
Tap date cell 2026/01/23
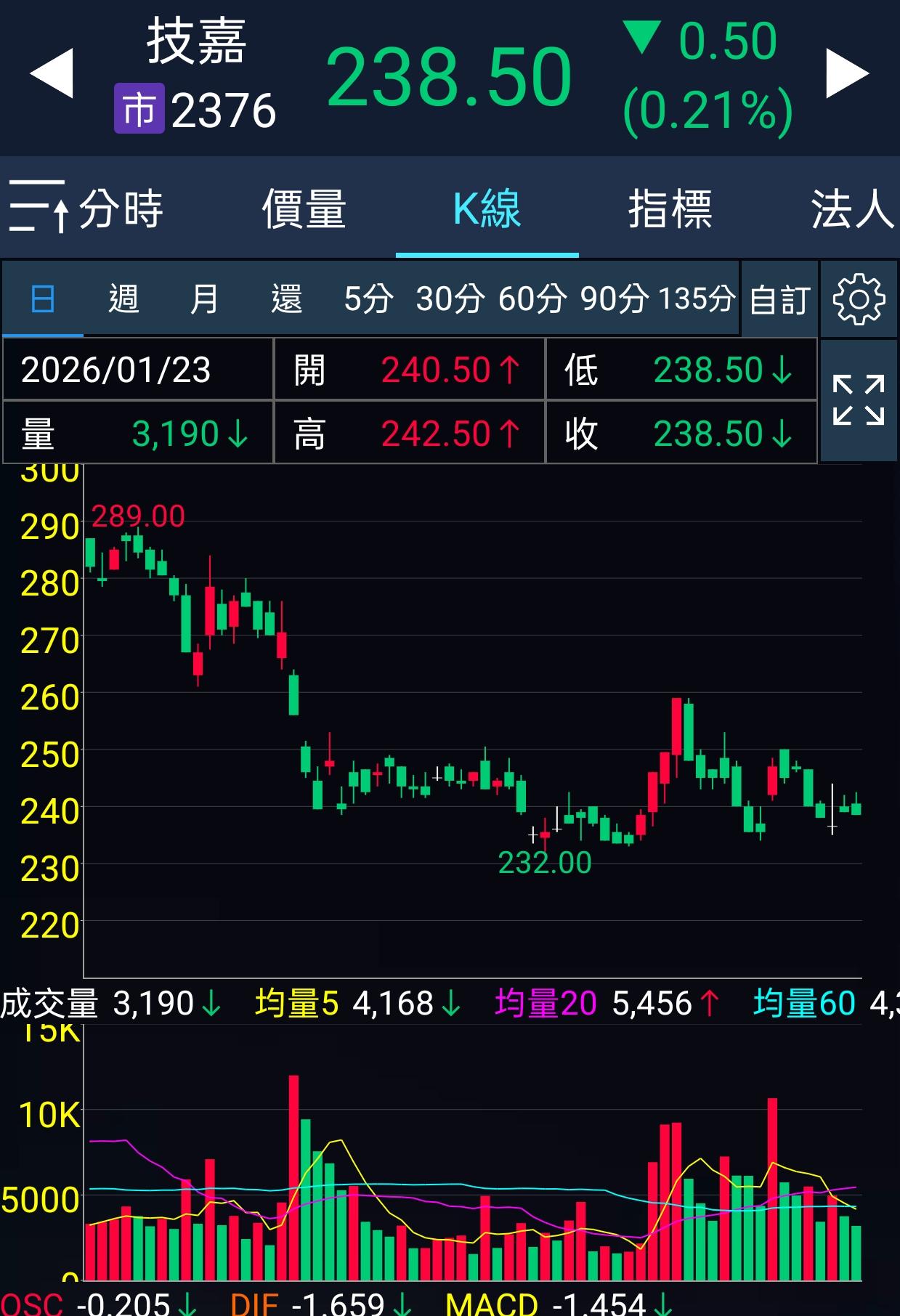tap(138, 370)
